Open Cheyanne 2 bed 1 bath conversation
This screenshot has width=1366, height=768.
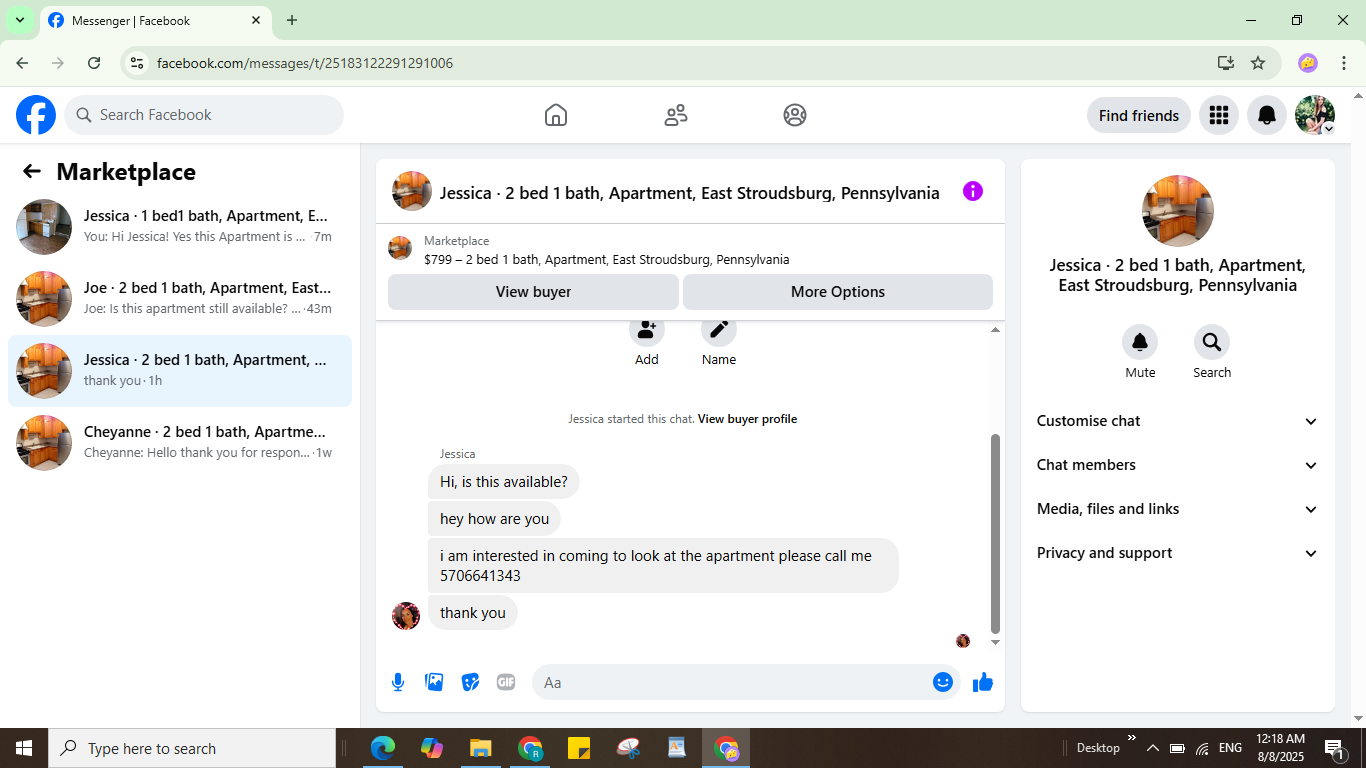pos(180,443)
